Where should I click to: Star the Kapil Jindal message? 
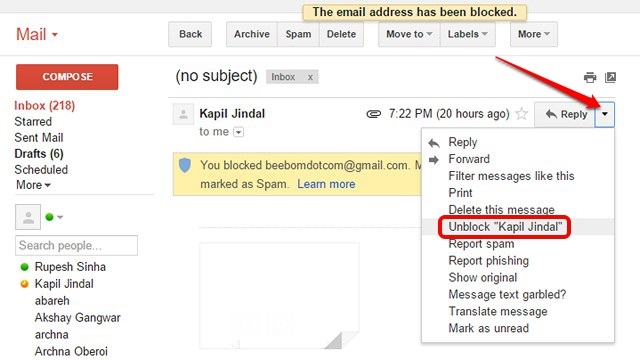[x=522, y=113]
